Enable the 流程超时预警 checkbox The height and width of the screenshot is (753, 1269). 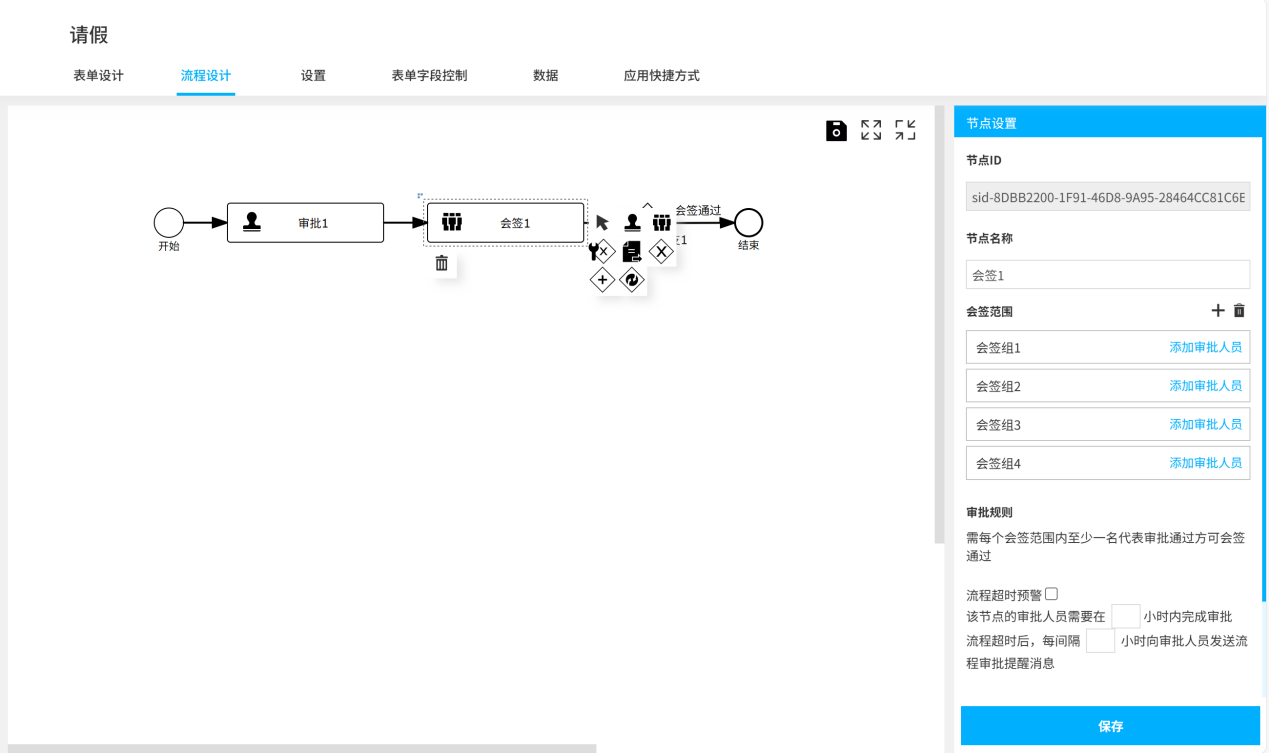pos(1051,594)
